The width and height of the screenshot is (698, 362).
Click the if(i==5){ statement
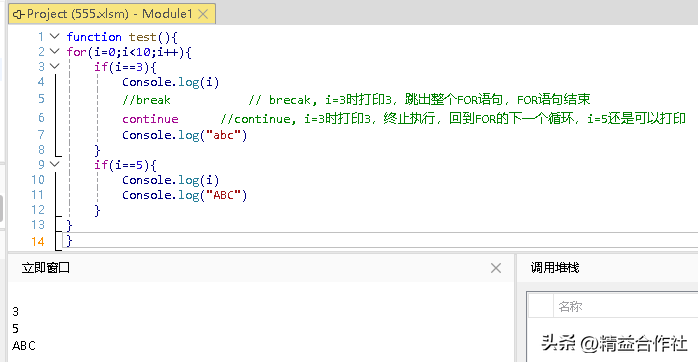pyautogui.click(x=126, y=165)
